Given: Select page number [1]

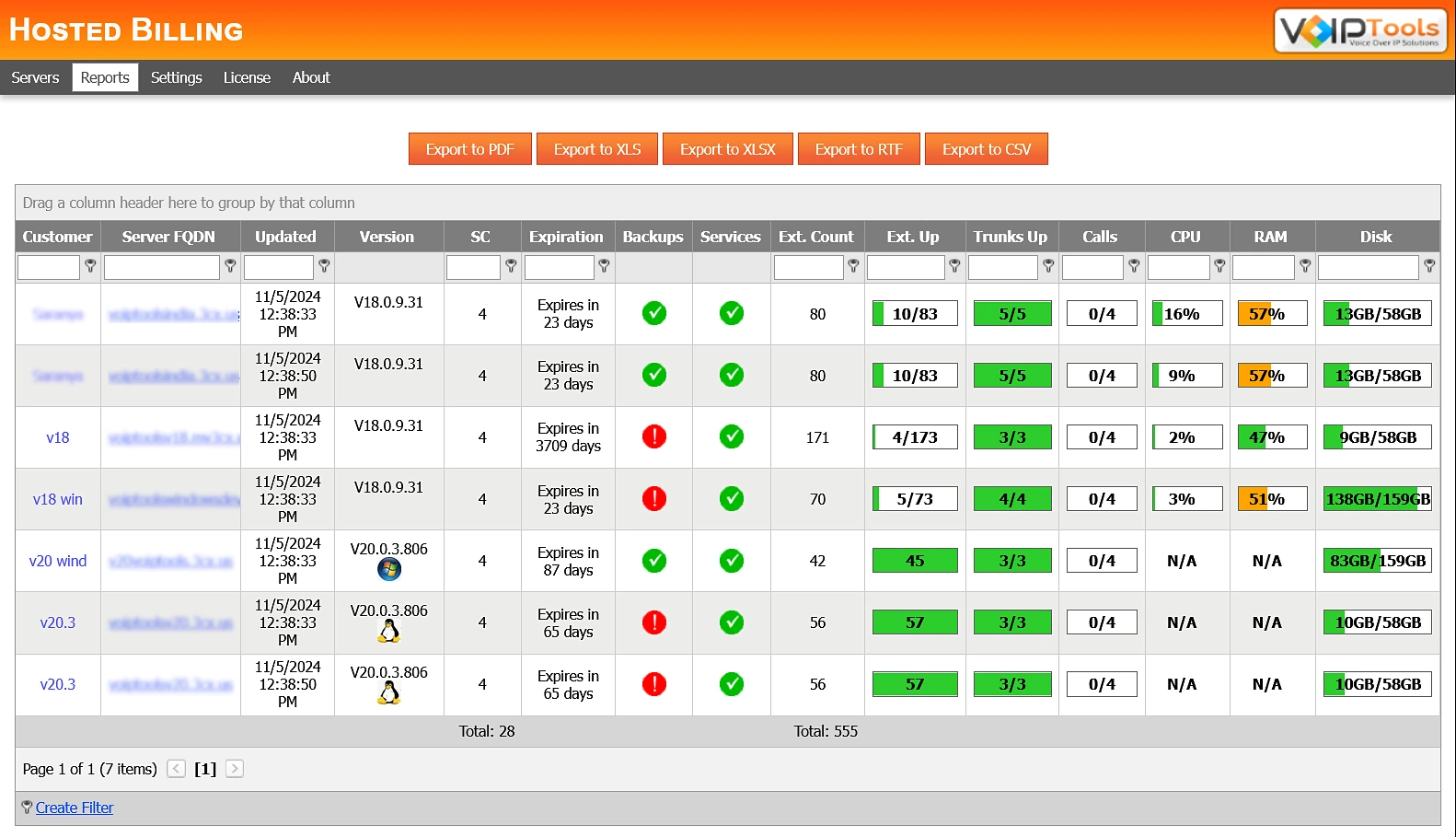Looking at the screenshot, I should pos(205,769).
